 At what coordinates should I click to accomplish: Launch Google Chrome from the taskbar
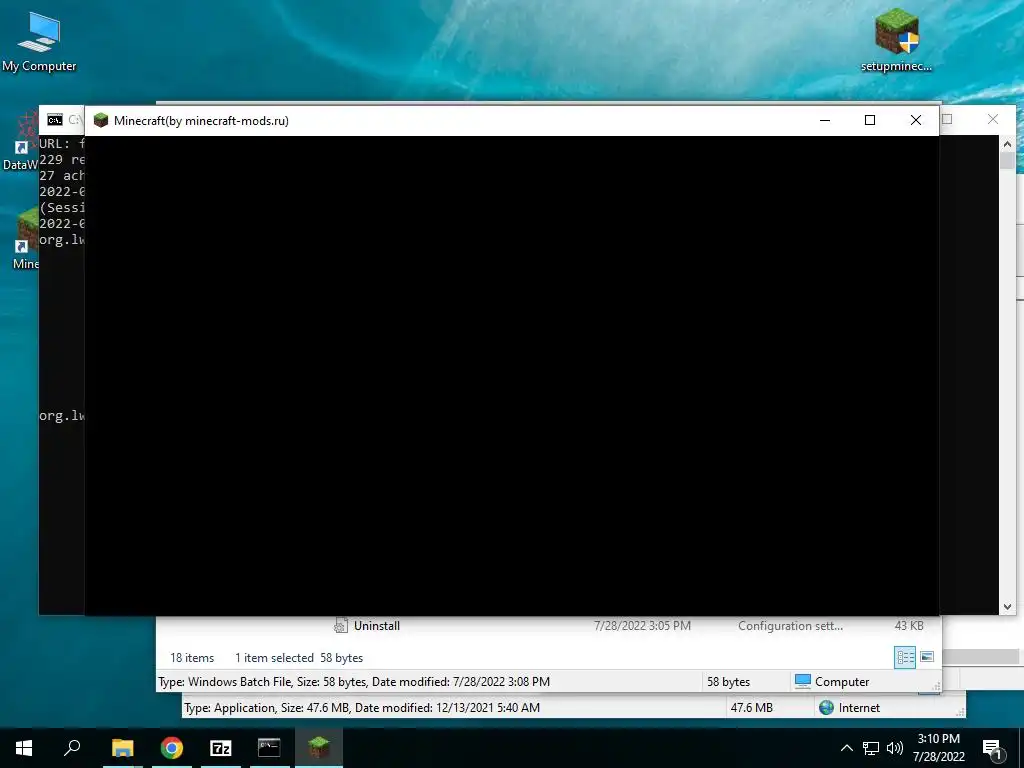[x=172, y=748]
